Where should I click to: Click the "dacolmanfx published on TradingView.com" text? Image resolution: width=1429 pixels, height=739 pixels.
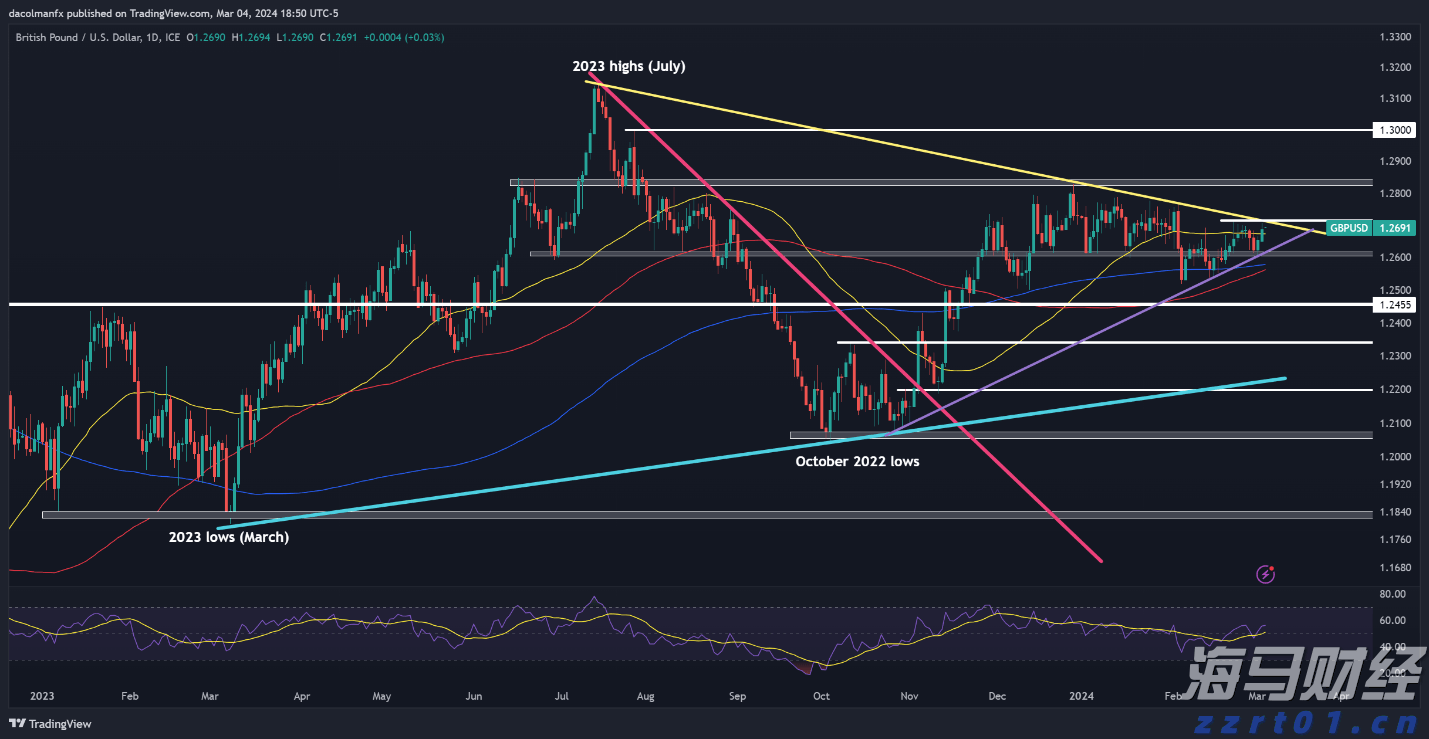tap(110, 13)
